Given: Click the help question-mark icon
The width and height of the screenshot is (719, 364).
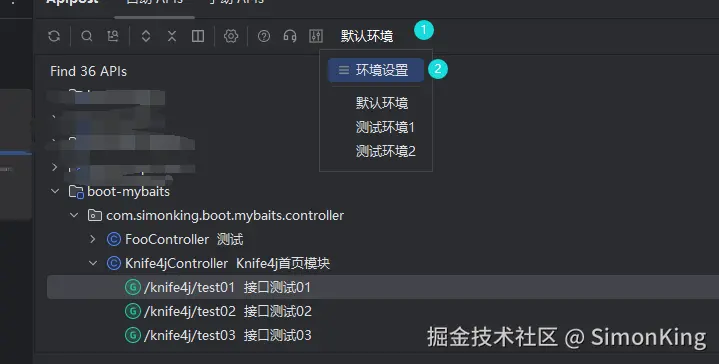Looking at the screenshot, I should coord(264,36).
